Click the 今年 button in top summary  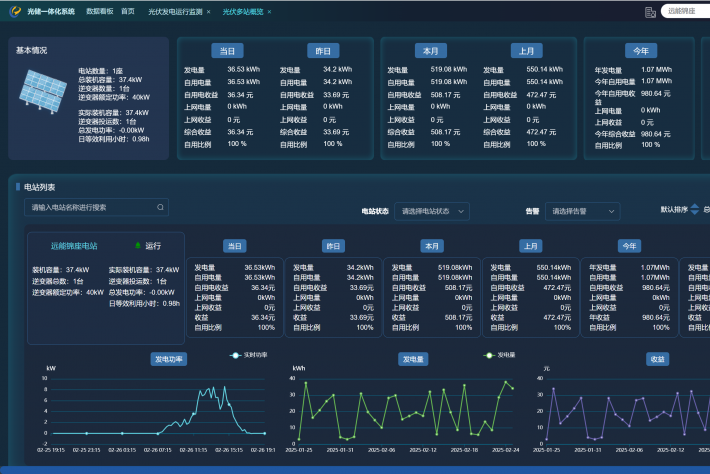636,50
